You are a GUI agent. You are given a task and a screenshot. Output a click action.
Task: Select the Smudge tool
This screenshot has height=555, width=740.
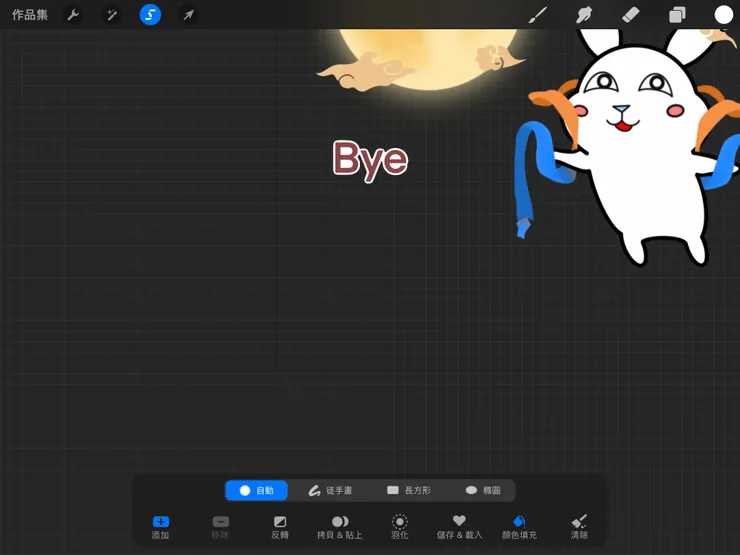584,15
